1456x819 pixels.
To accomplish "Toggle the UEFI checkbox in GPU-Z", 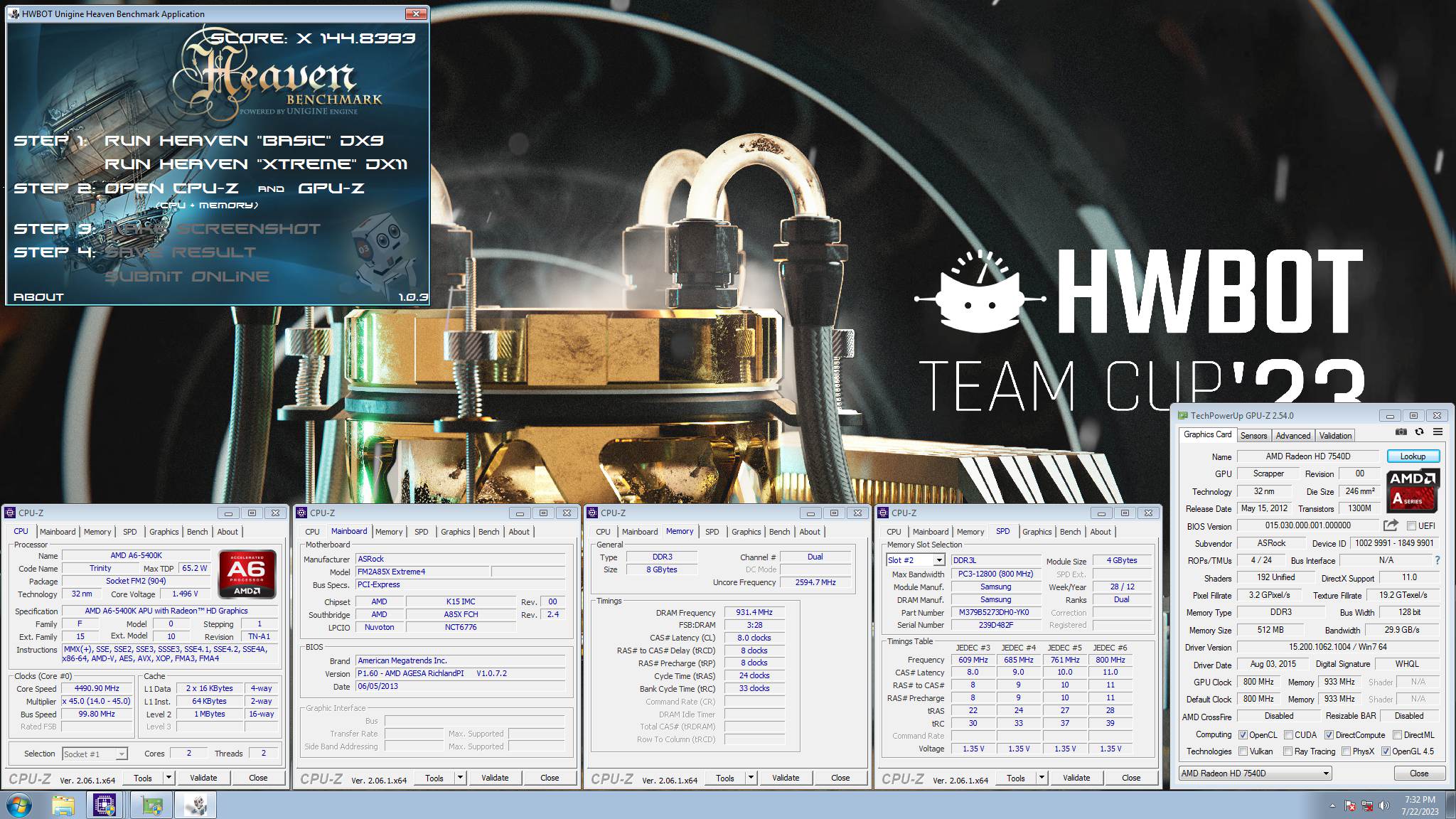I will click(x=1411, y=526).
